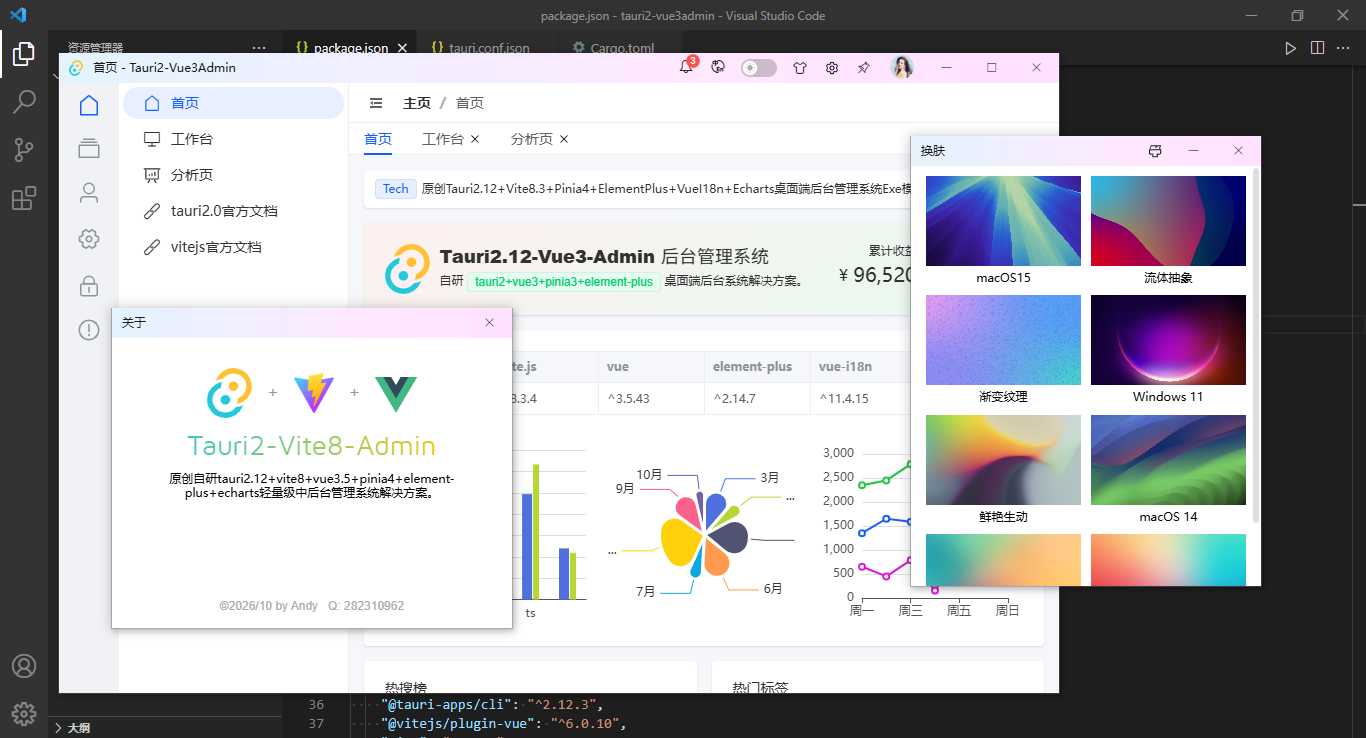Viewport: 1366px width, 738px height.
Task: Open the 分析页 sidebar menu item
Action: point(233,175)
